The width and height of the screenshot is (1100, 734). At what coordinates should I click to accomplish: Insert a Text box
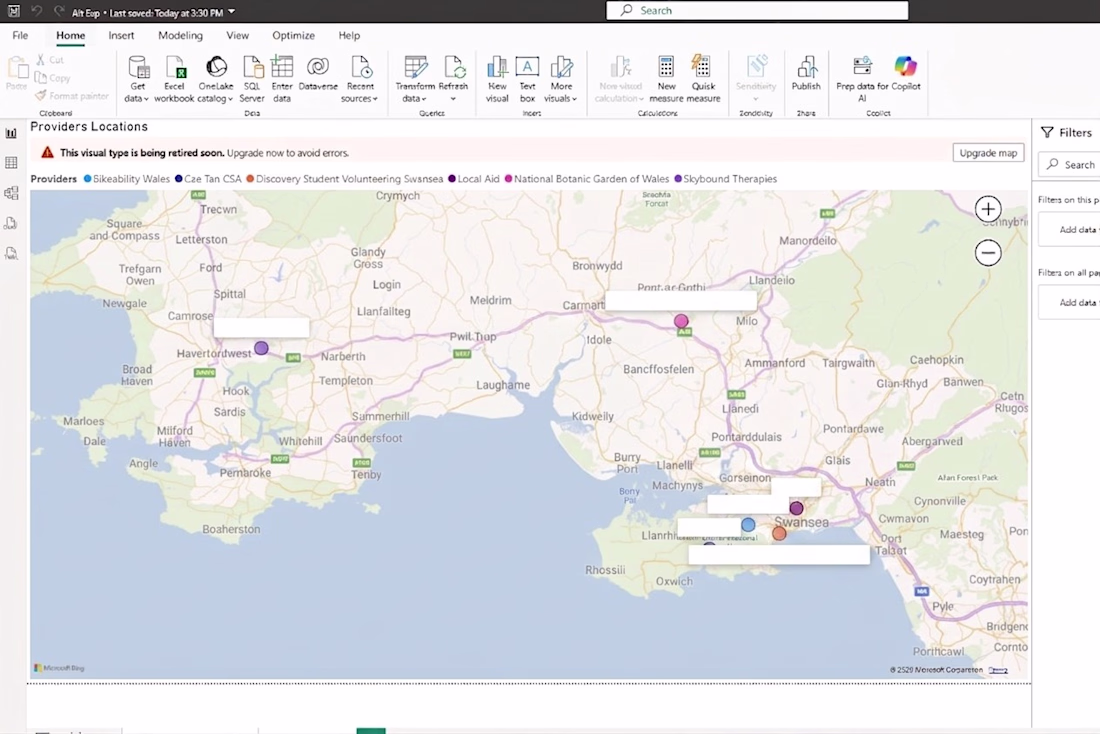528,79
